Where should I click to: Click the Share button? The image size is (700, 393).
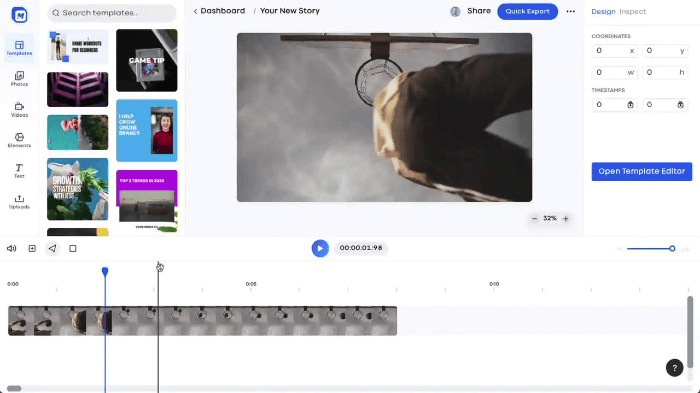[x=479, y=11]
